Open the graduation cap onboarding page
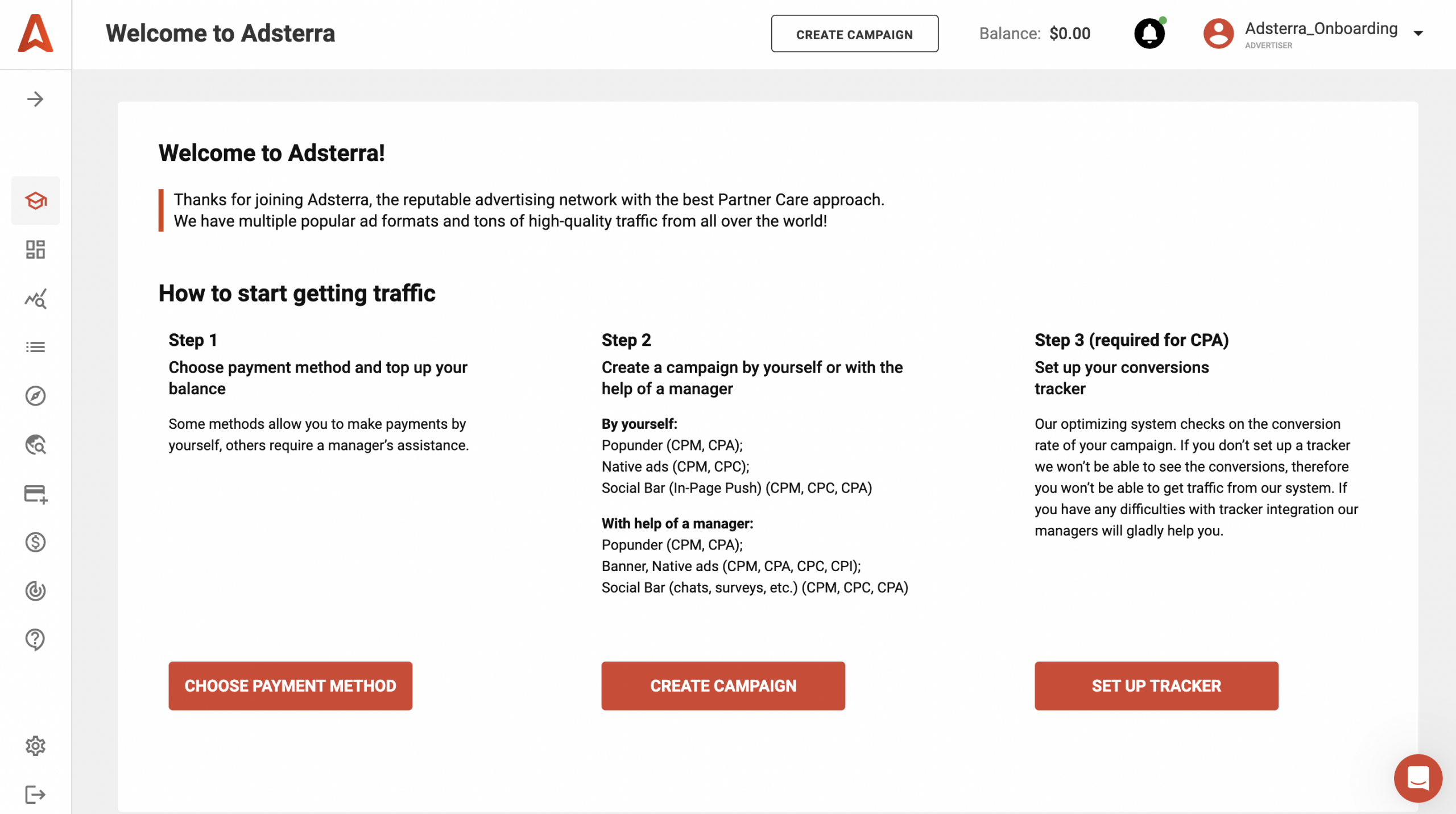The height and width of the screenshot is (814, 1456). click(35, 201)
